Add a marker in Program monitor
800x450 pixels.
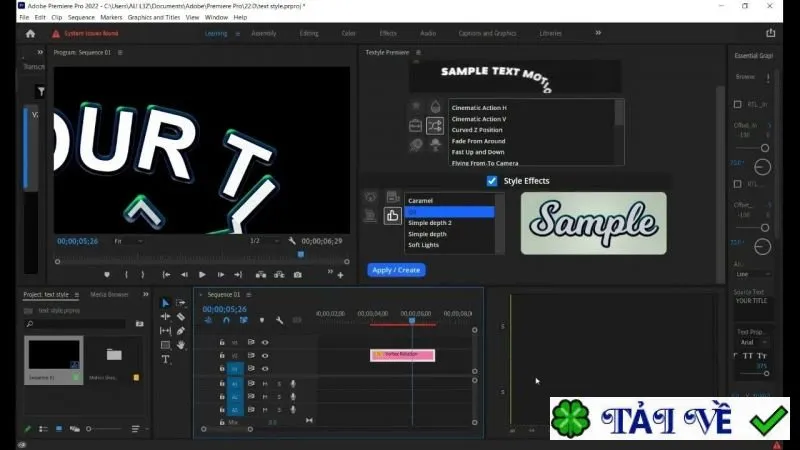[107, 274]
